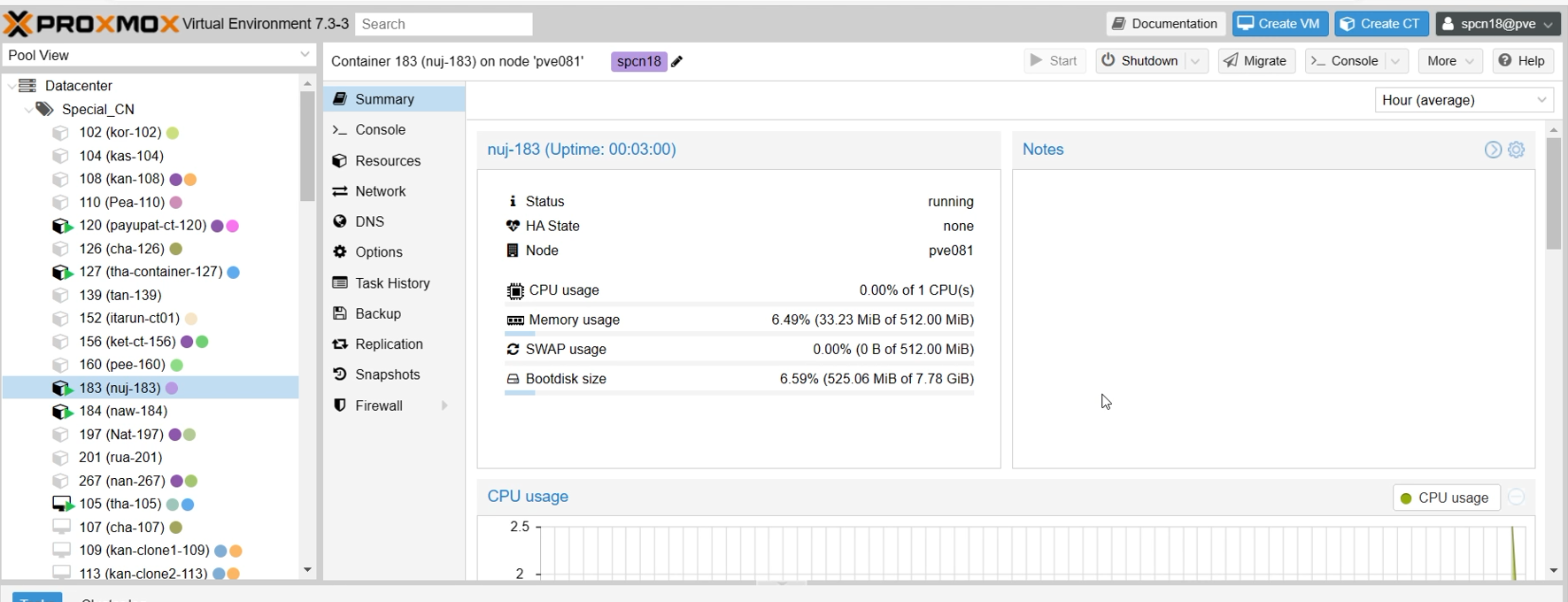Image resolution: width=1568 pixels, height=602 pixels.
Task: Click the Proxmox logo
Action: click(92, 24)
